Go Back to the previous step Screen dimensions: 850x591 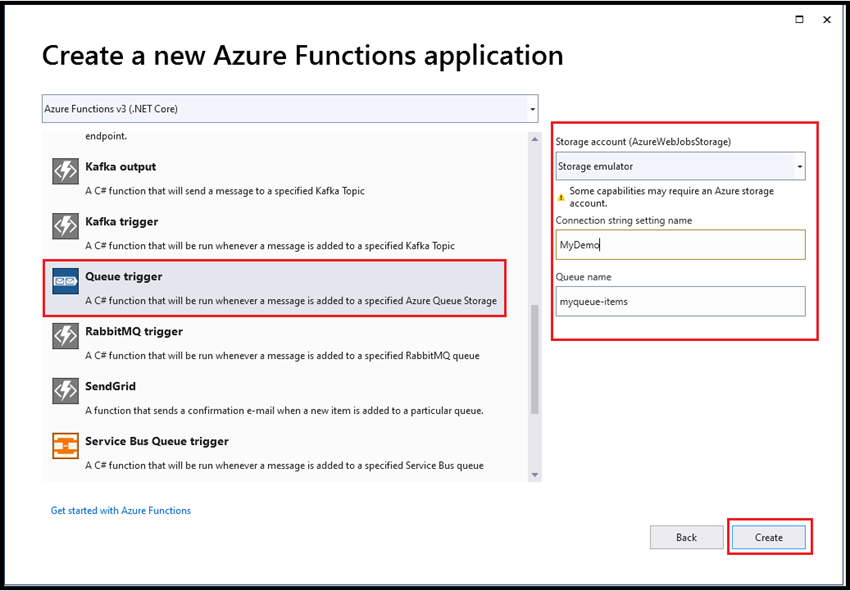click(x=686, y=537)
